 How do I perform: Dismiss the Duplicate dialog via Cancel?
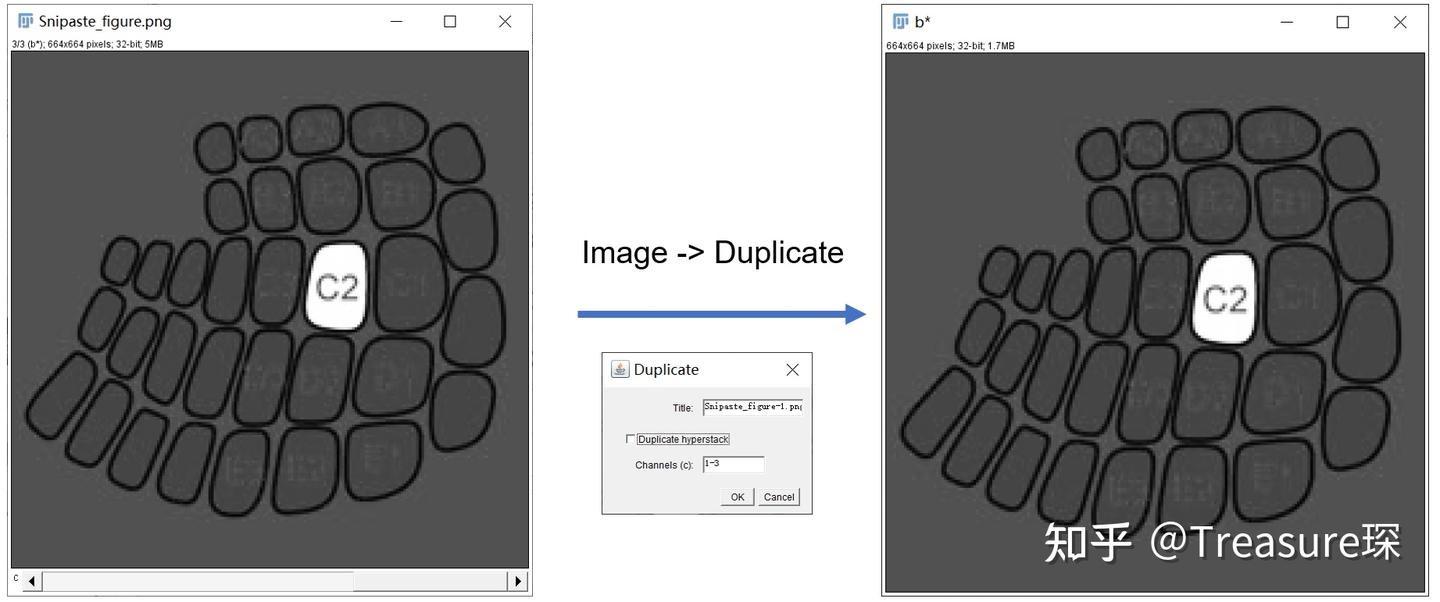(x=779, y=496)
